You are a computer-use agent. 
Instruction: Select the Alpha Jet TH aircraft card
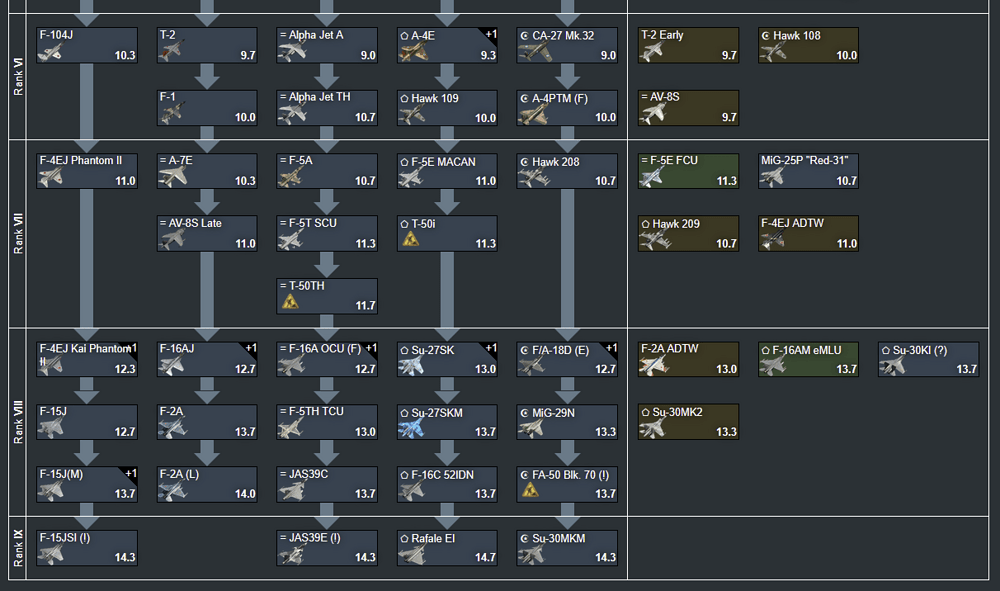click(x=327, y=107)
